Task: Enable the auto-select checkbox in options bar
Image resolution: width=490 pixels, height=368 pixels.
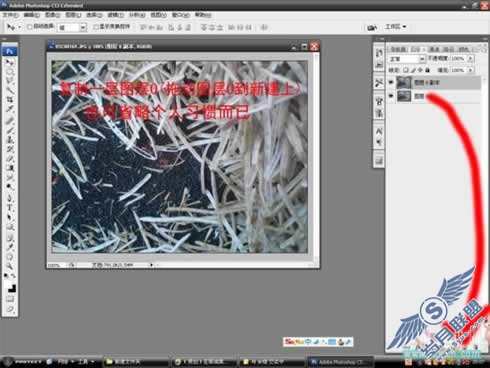Action: [29, 27]
